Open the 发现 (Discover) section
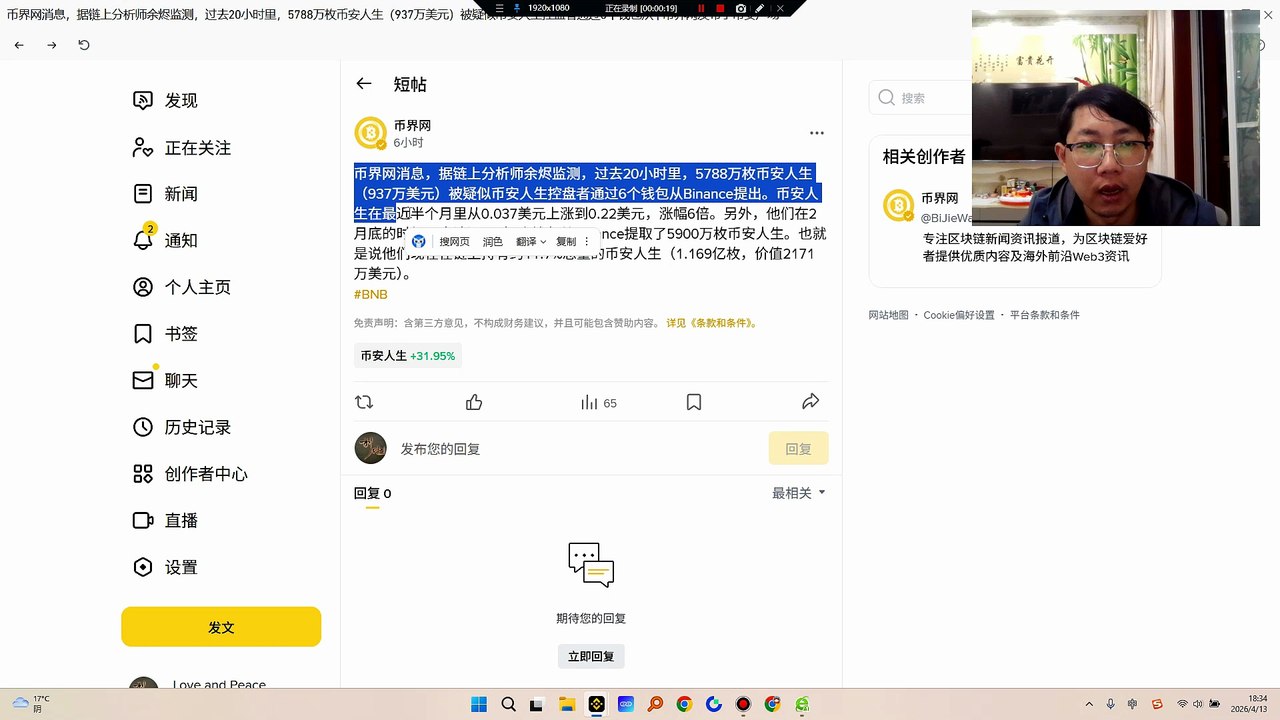The image size is (1280, 720). 166,101
